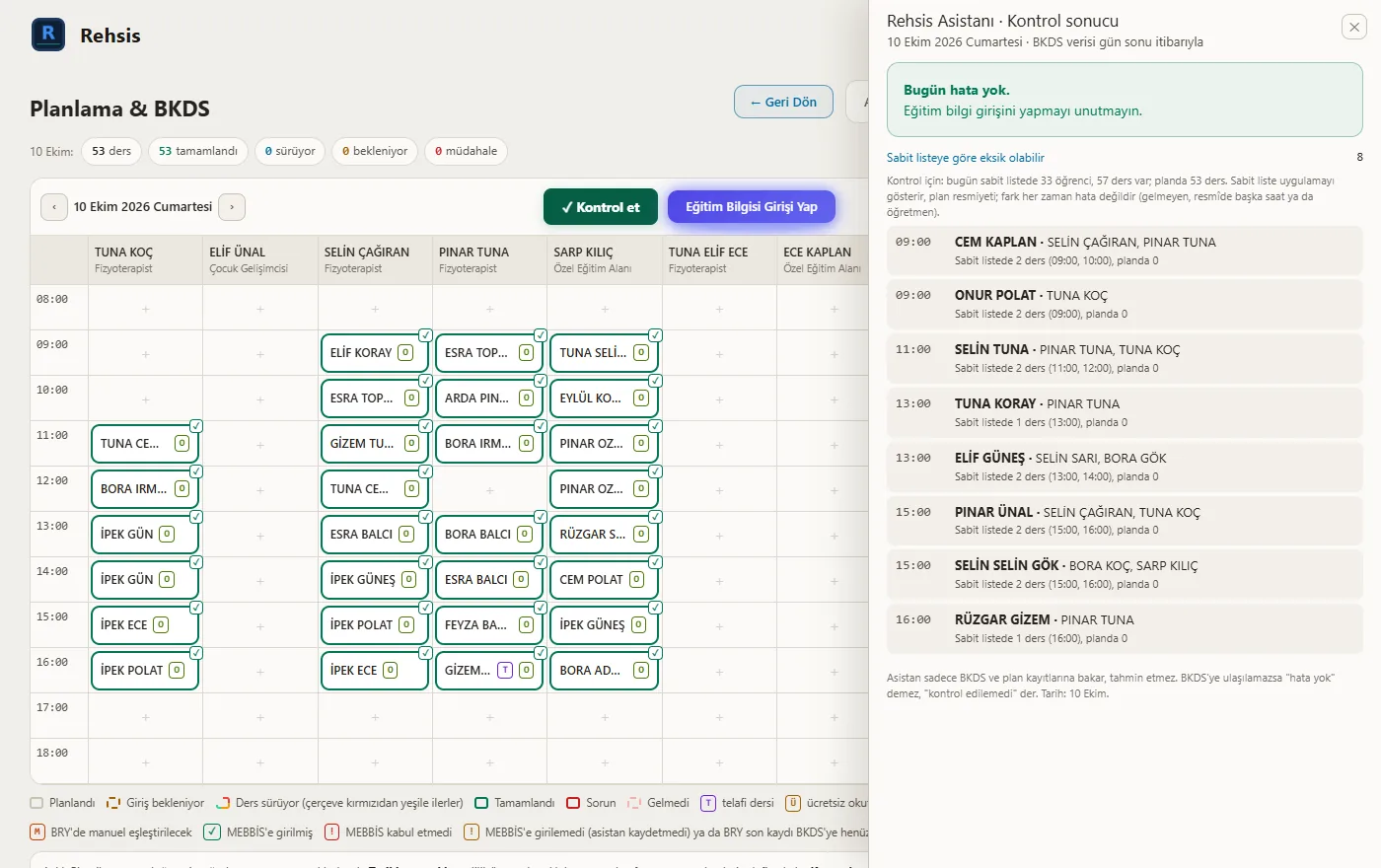The height and width of the screenshot is (868, 1381).
Task: Click the checkmark on the BORA AD... card
Action: pyautogui.click(x=655, y=653)
